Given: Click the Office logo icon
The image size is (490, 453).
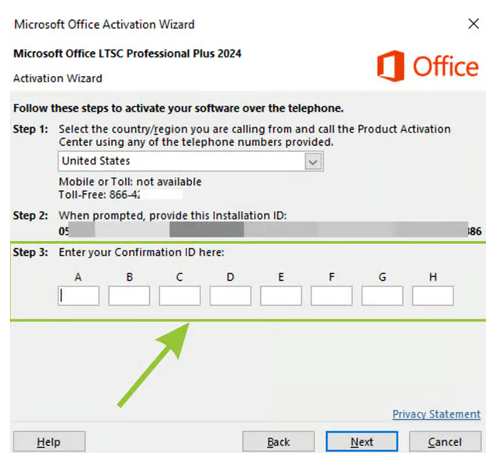Looking at the screenshot, I should [x=391, y=66].
